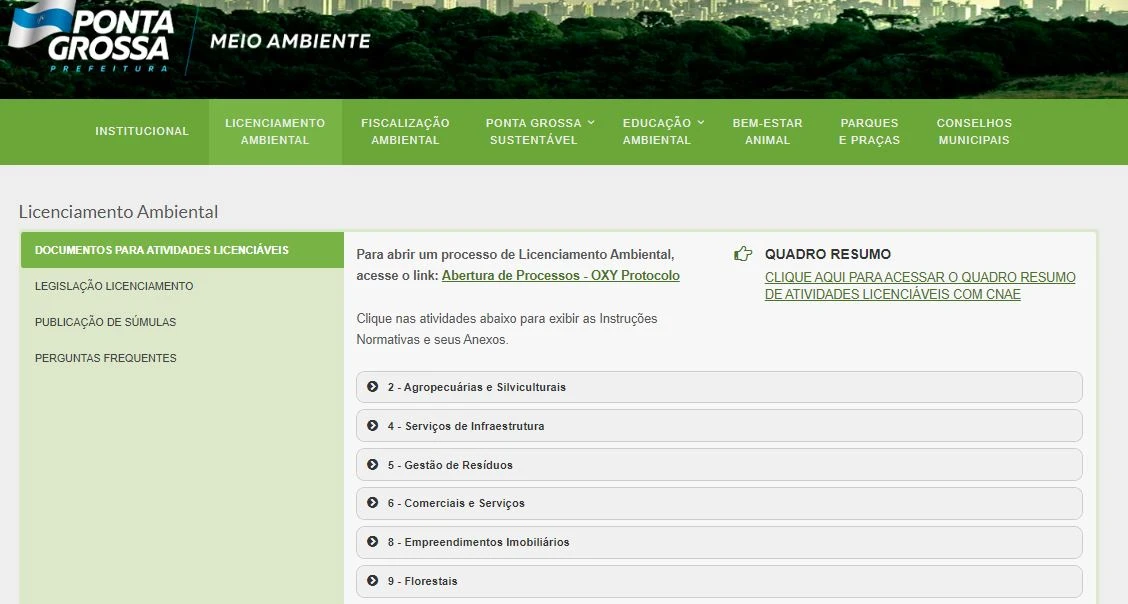Click the Quadro Resumo de Atividades Licenciáveis link
Screen dimensions: 1128x604
pos(919,286)
